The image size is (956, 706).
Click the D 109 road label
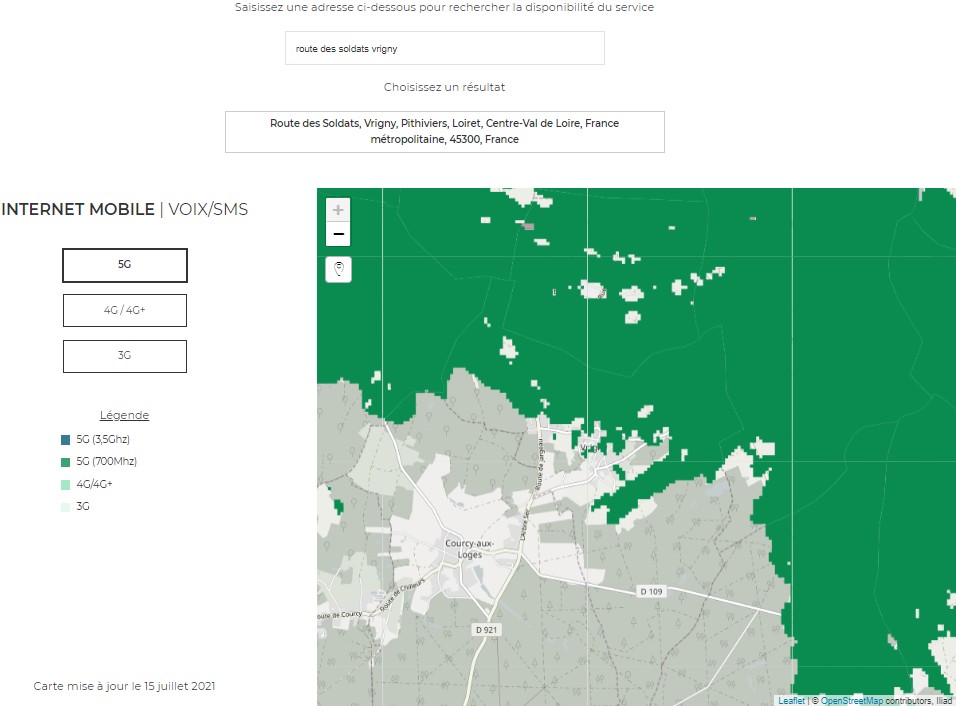649,591
